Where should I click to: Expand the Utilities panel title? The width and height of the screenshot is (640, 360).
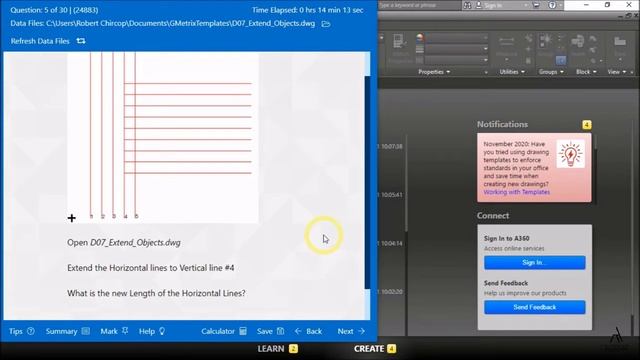pos(512,72)
